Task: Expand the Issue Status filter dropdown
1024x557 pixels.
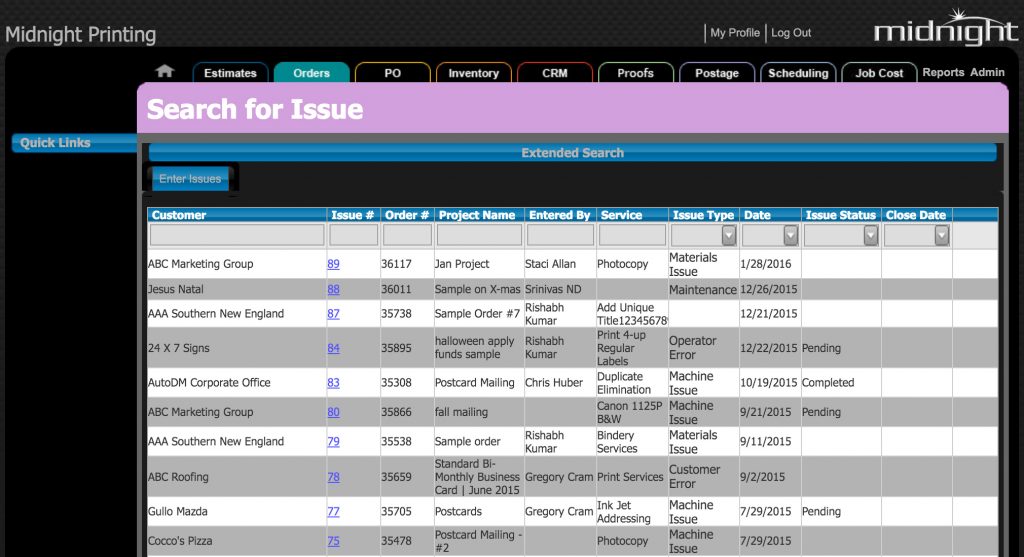Action: point(870,235)
